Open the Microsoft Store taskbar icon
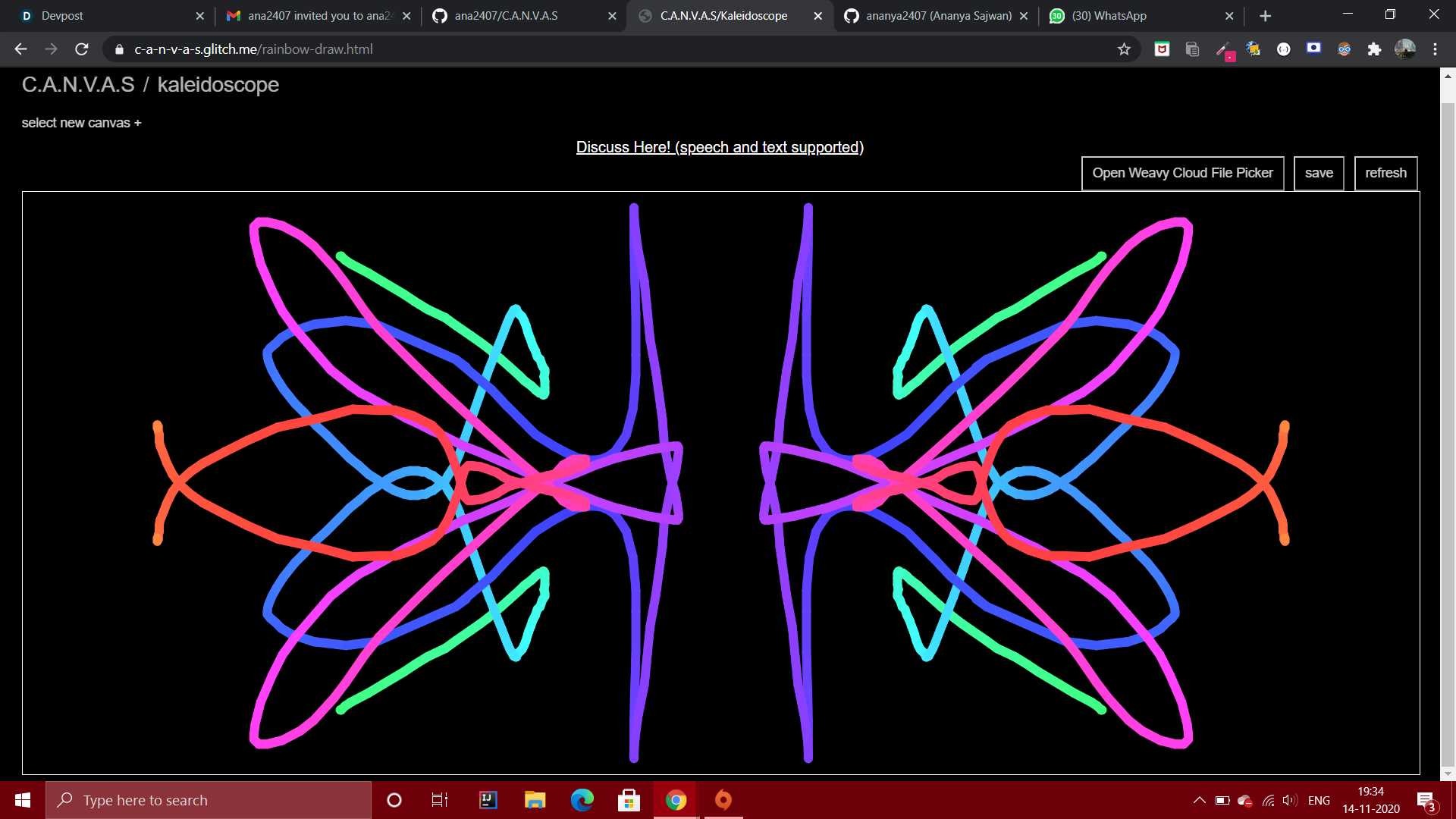The image size is (1456, 819). [629, 800]
